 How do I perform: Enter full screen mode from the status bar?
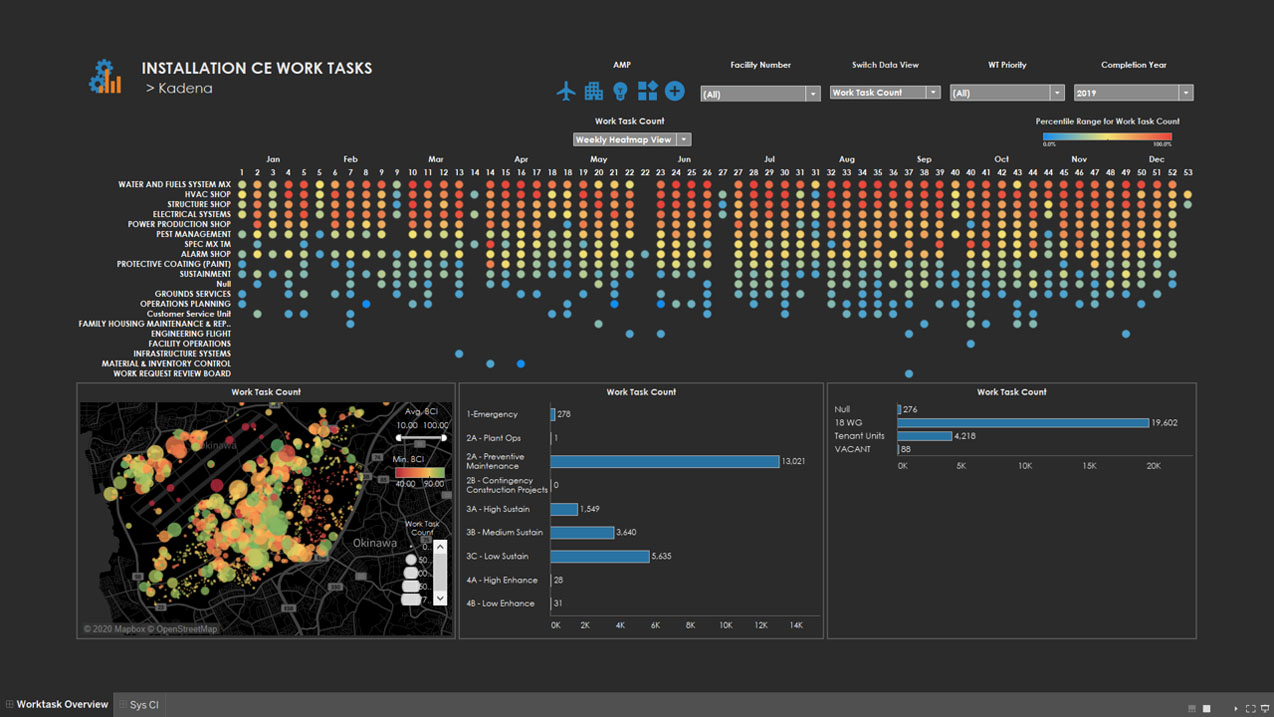pos(1251,708)
